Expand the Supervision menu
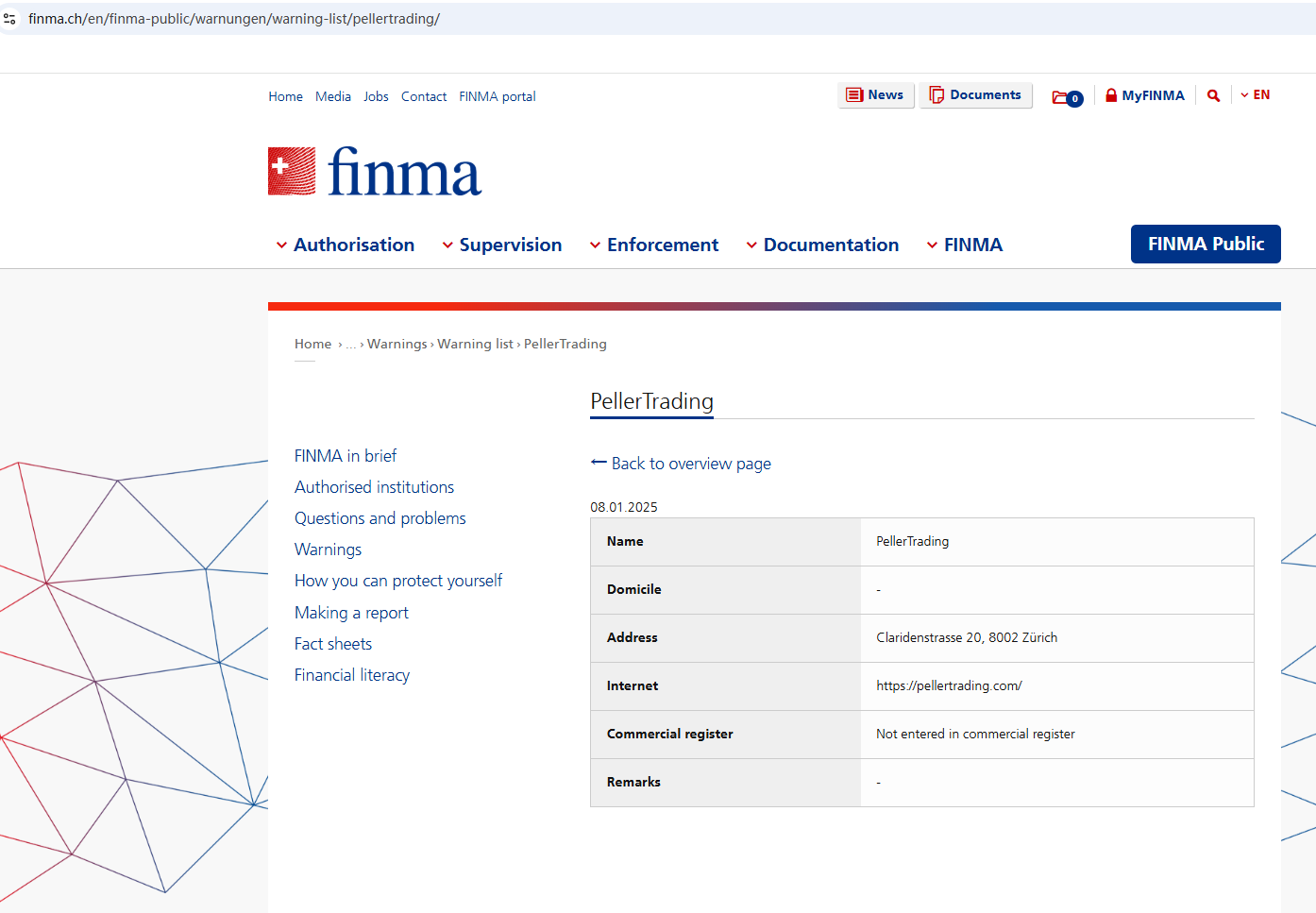The height and width of the screenshot is (913, 1316). (502, 245)
